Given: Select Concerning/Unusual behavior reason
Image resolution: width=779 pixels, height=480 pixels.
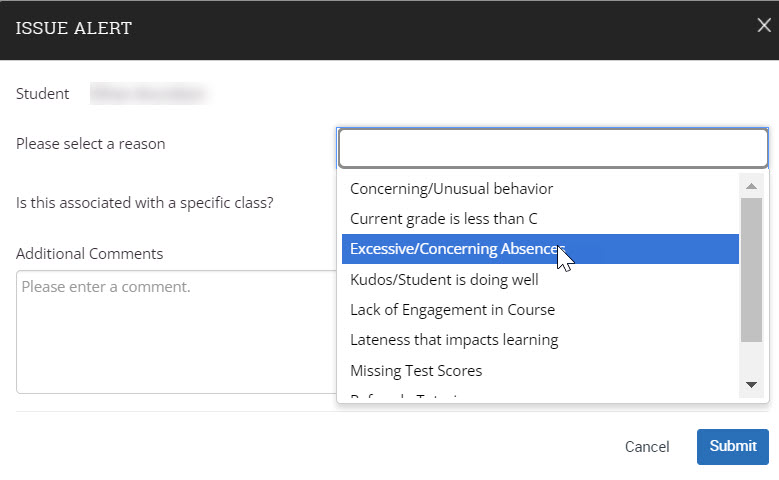Looking at the screenshot, I should (540, 189).
